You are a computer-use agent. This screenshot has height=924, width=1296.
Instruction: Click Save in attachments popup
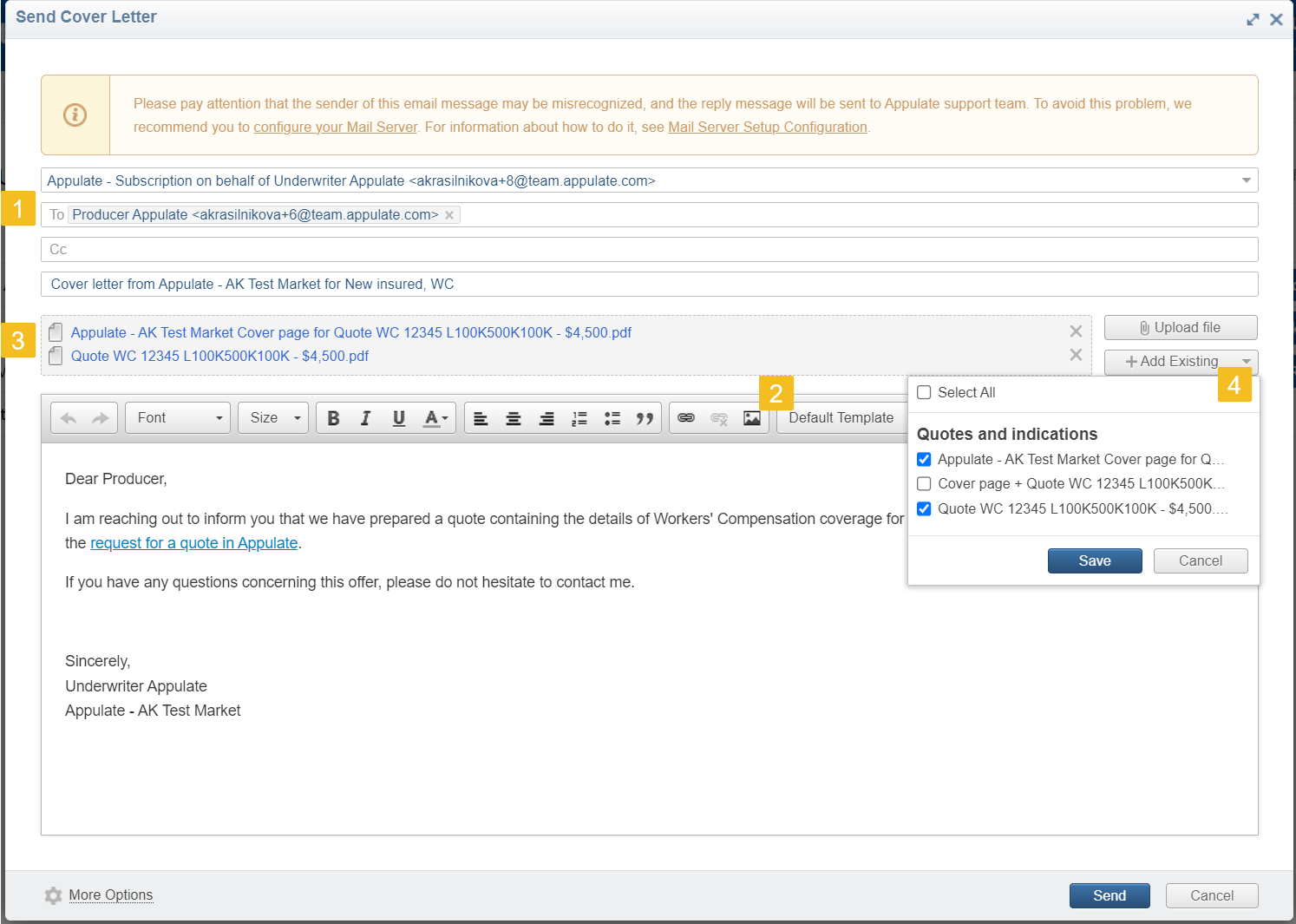click(x=1094, y=560)
